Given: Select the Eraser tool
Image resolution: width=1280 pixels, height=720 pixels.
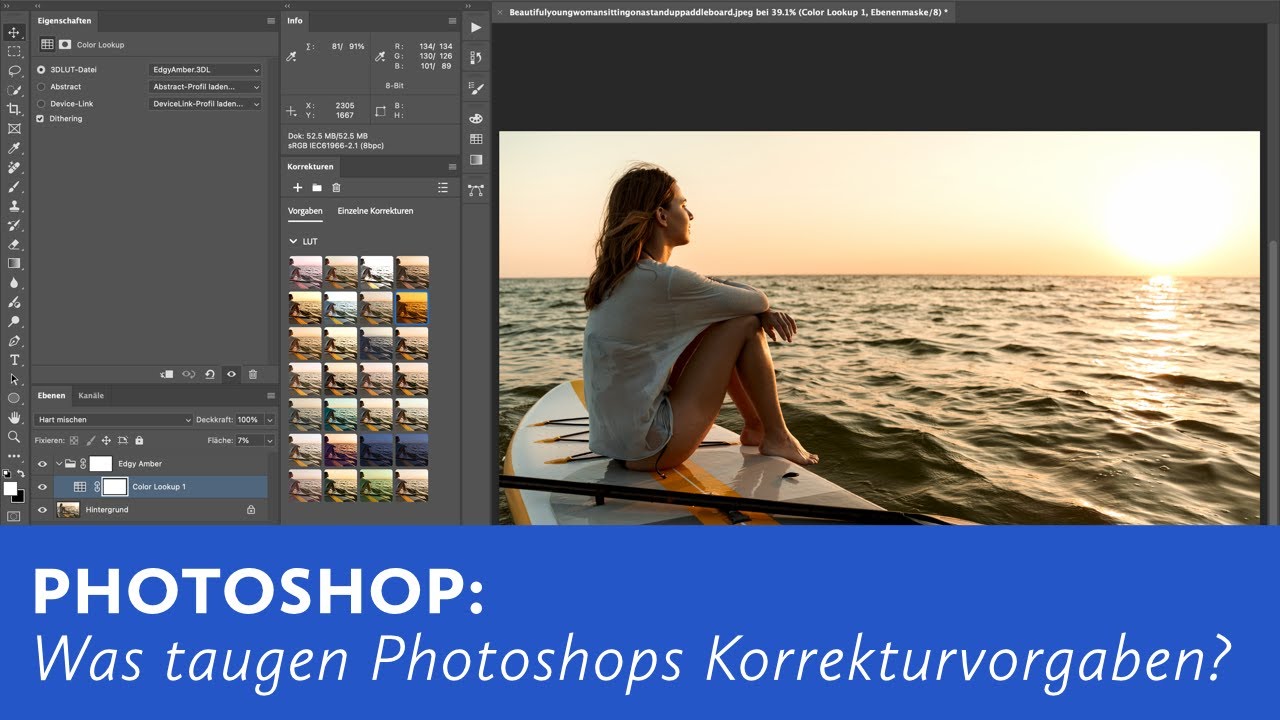Looking at the screenshot, I should 14,244.
